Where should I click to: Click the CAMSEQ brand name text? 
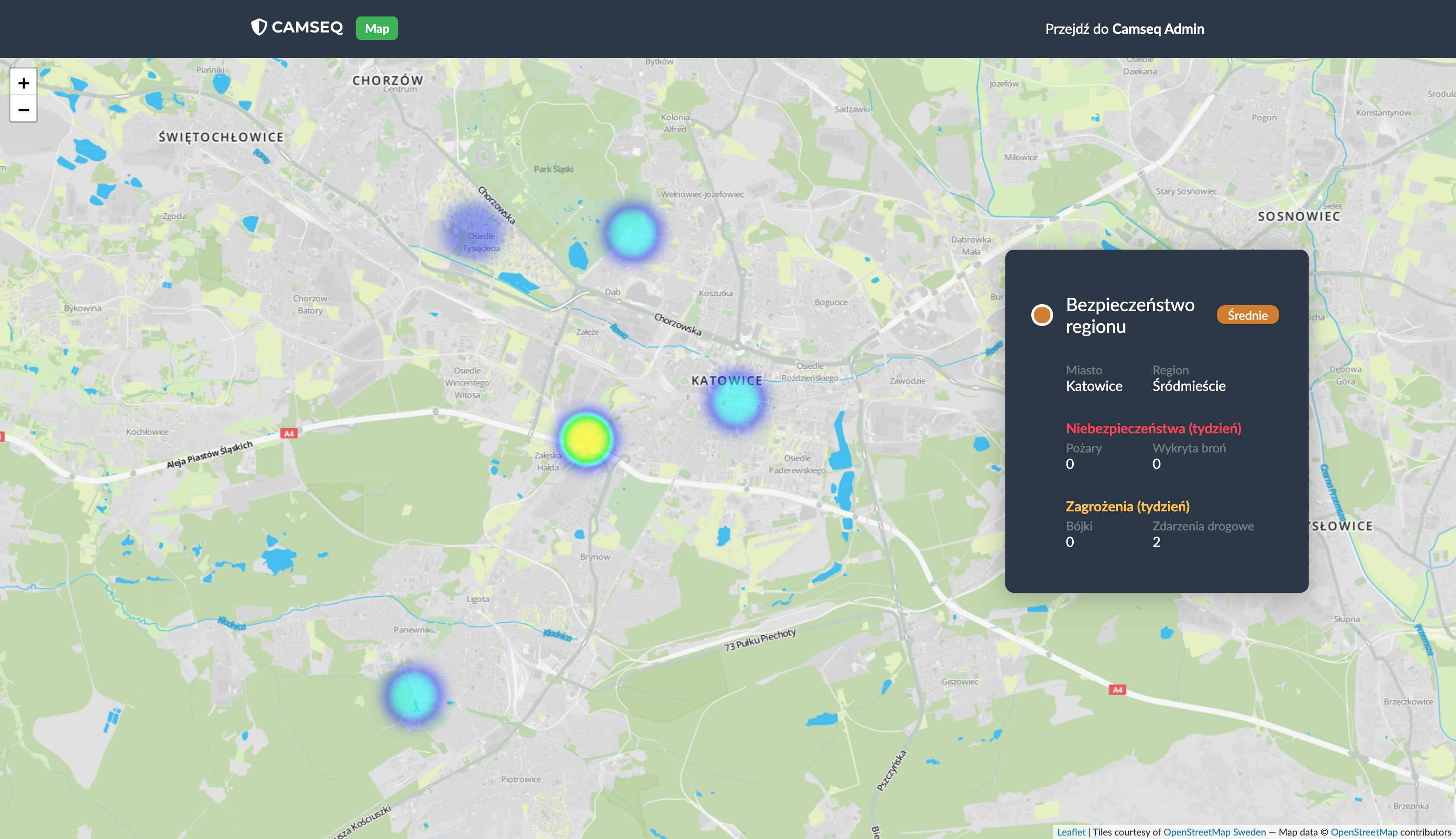(x=307, y=27)
